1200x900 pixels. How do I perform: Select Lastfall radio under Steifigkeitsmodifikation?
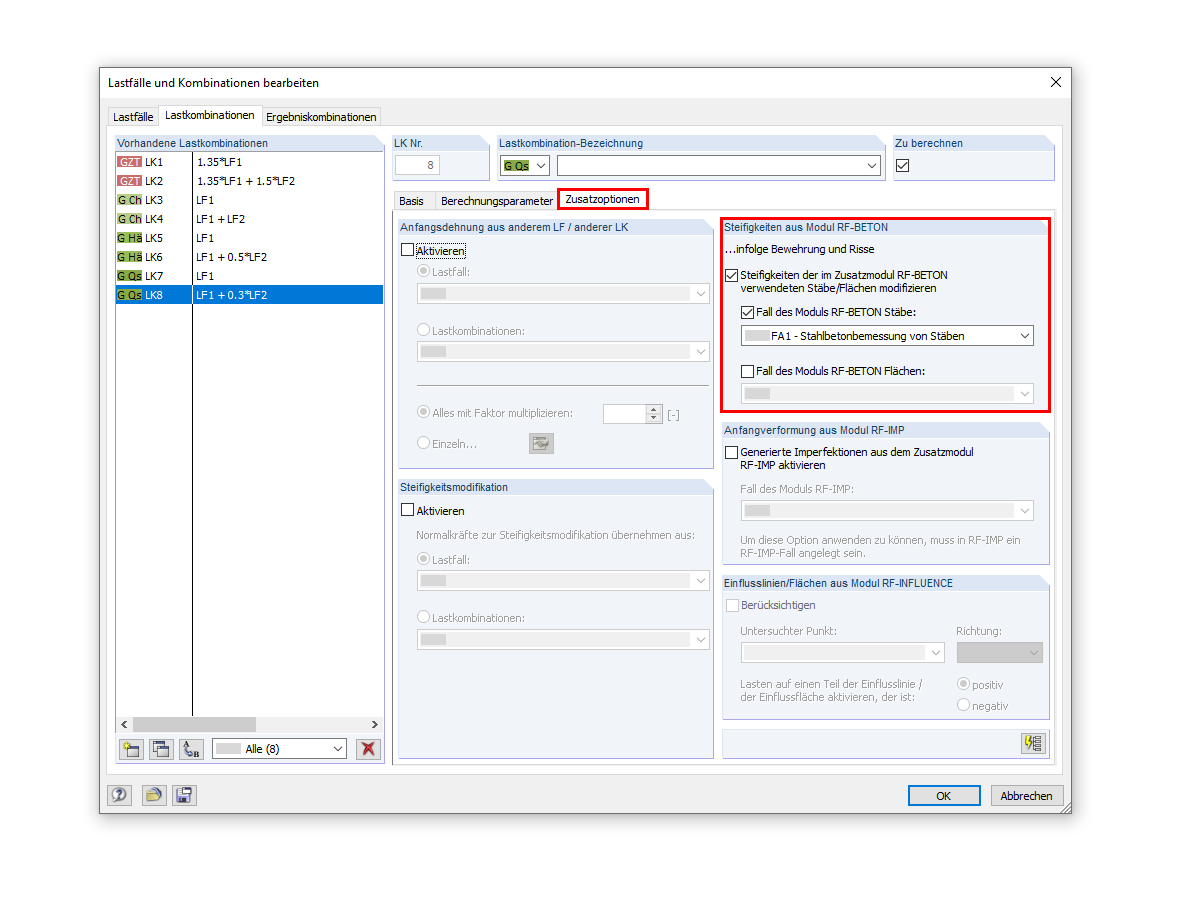pyautogui.click(x=424, y=559)
